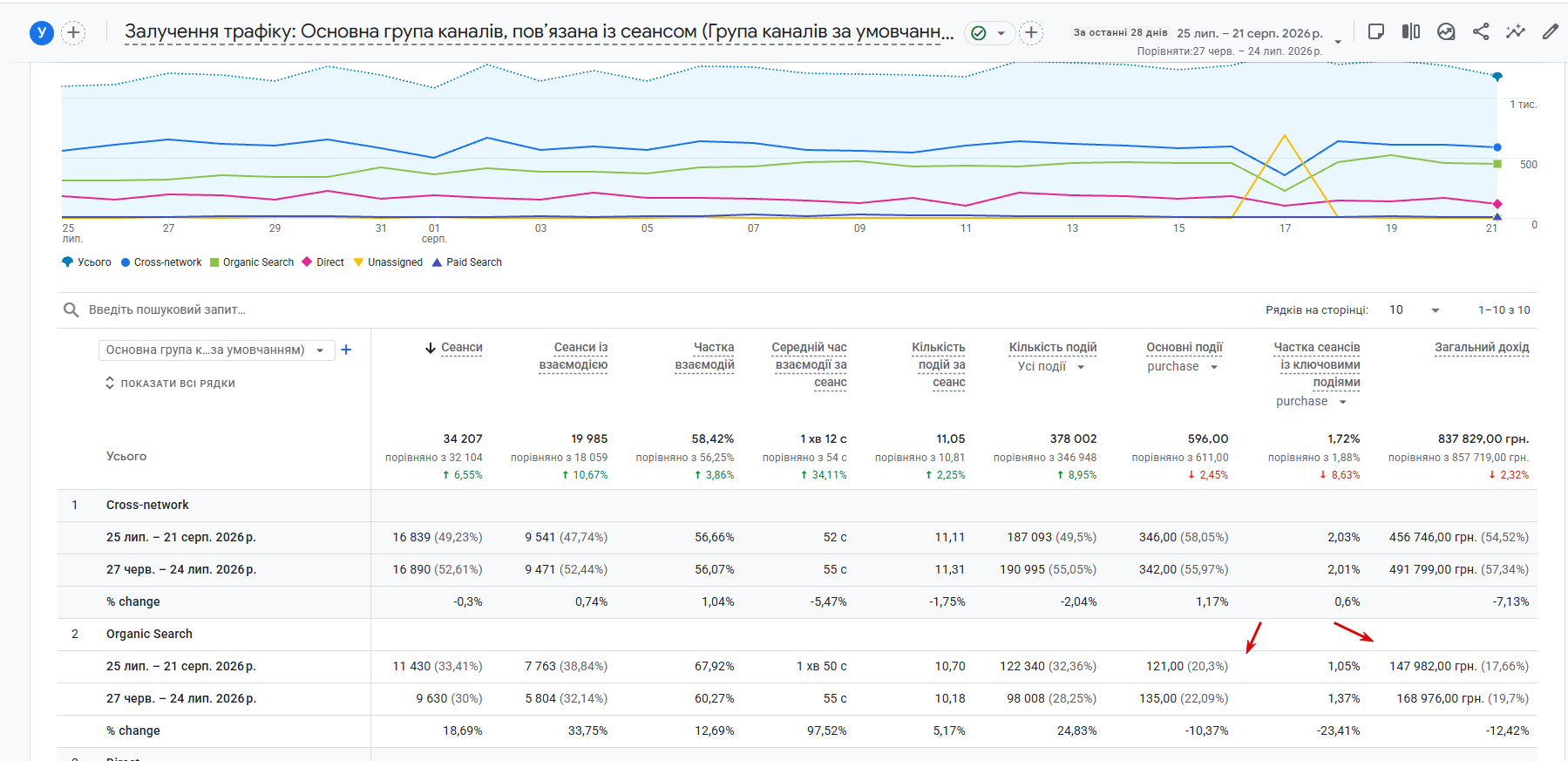Toggle Paid Search series in legend
The image size is (1568, 761).
(x=467, y=262)
